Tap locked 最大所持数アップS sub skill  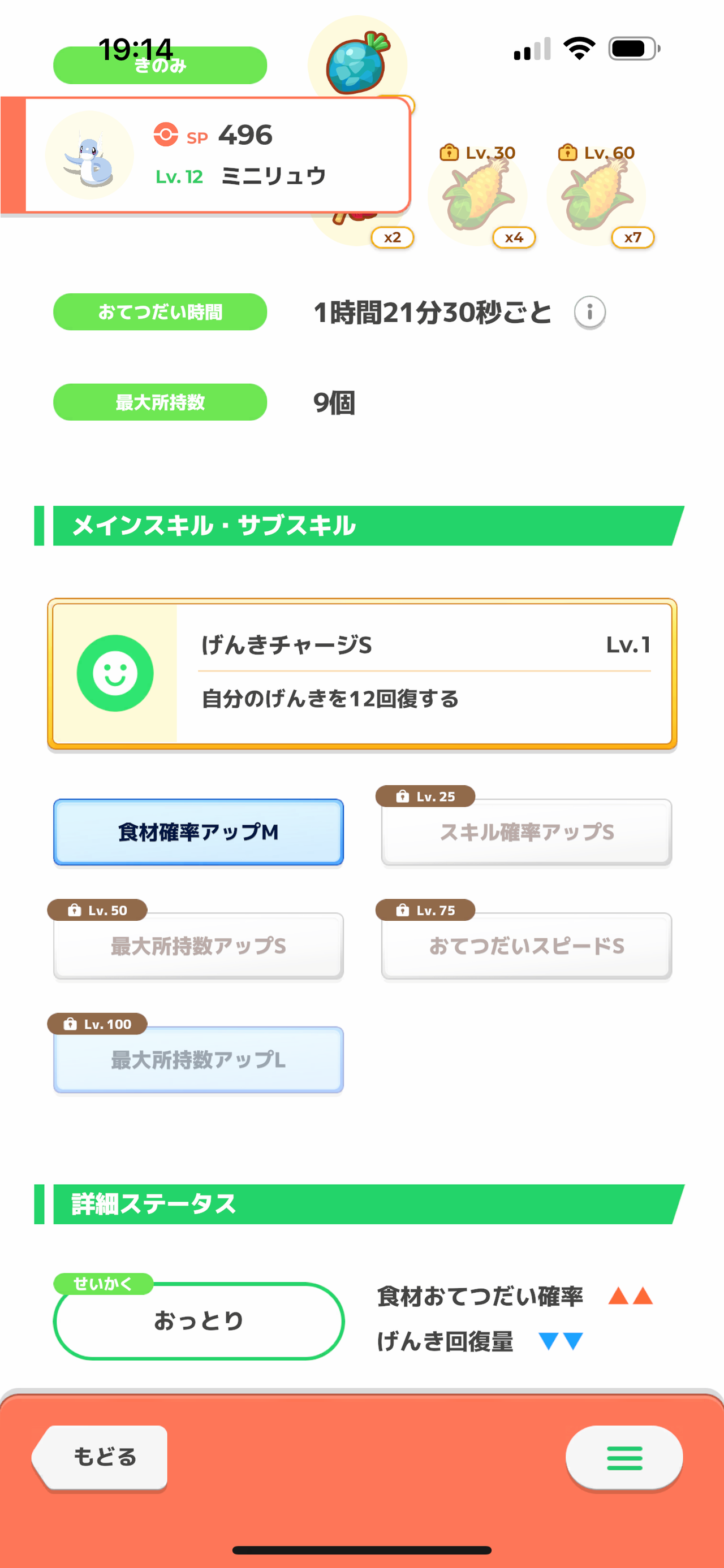tap(199, 946)
